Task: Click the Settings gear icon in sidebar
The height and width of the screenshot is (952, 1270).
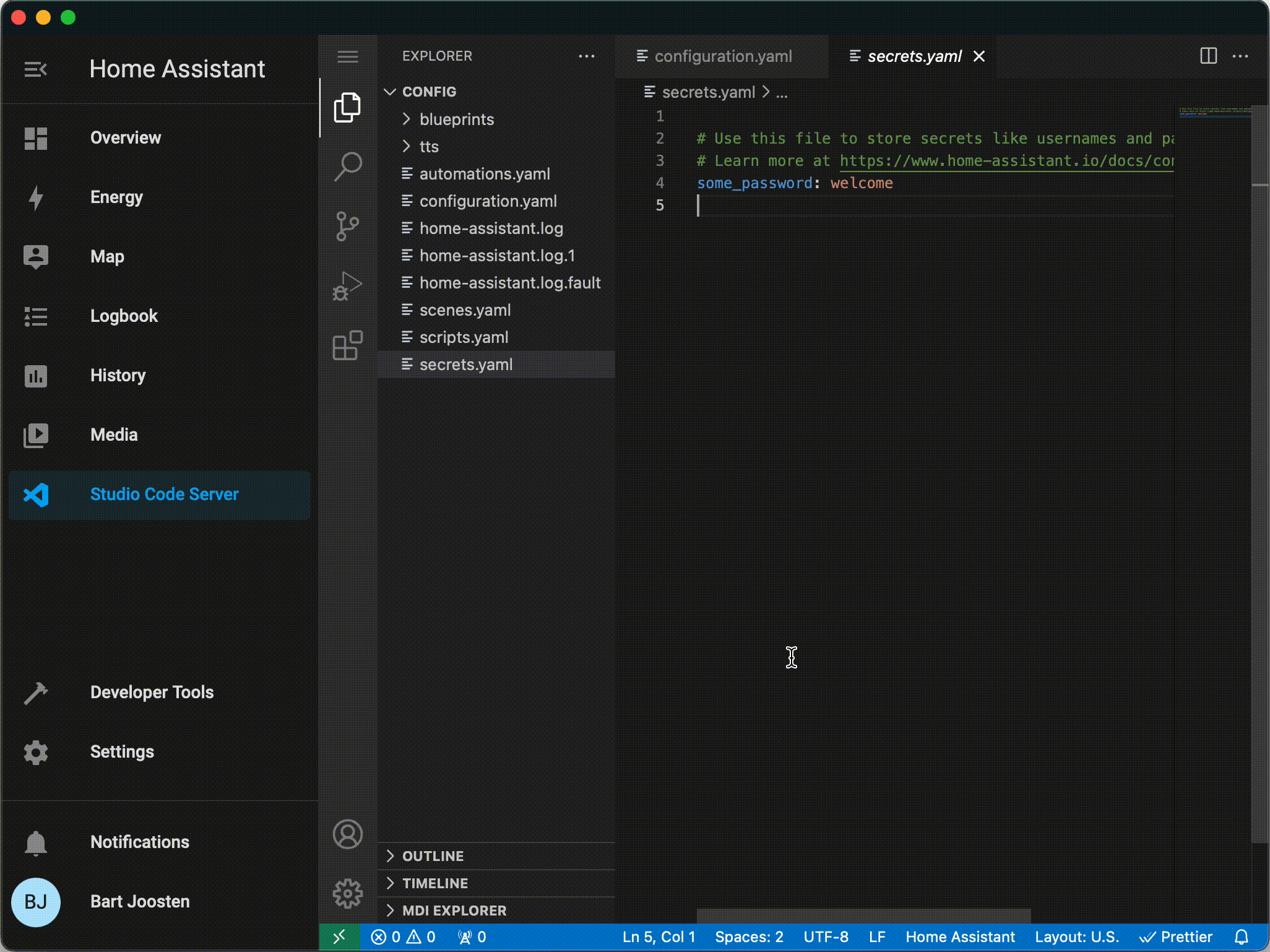Action: coord(36,752)
